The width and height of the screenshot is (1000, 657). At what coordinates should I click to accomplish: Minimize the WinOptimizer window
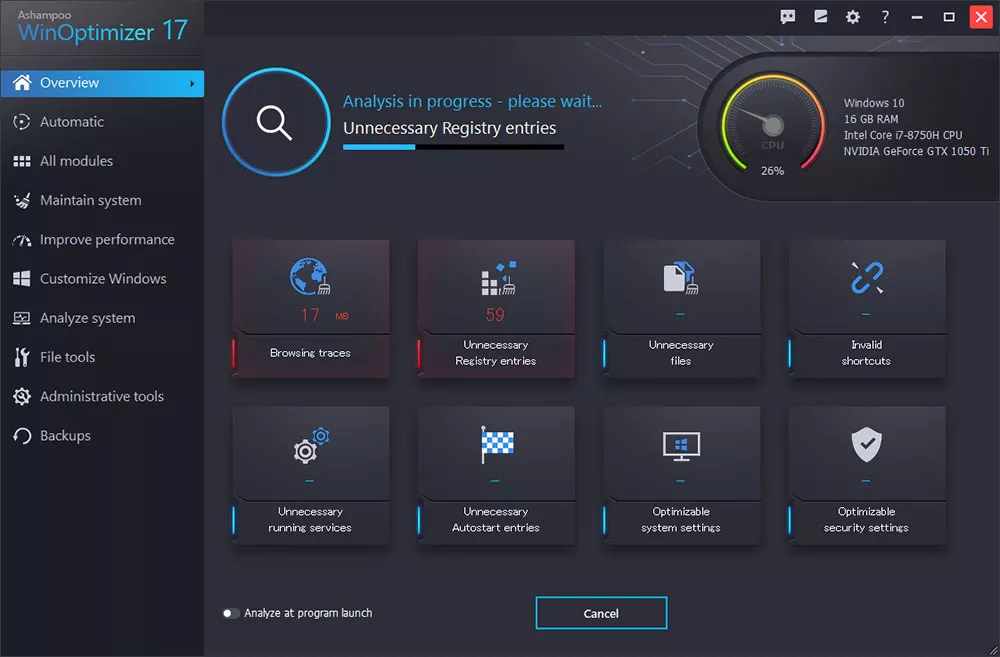(917, 17)
